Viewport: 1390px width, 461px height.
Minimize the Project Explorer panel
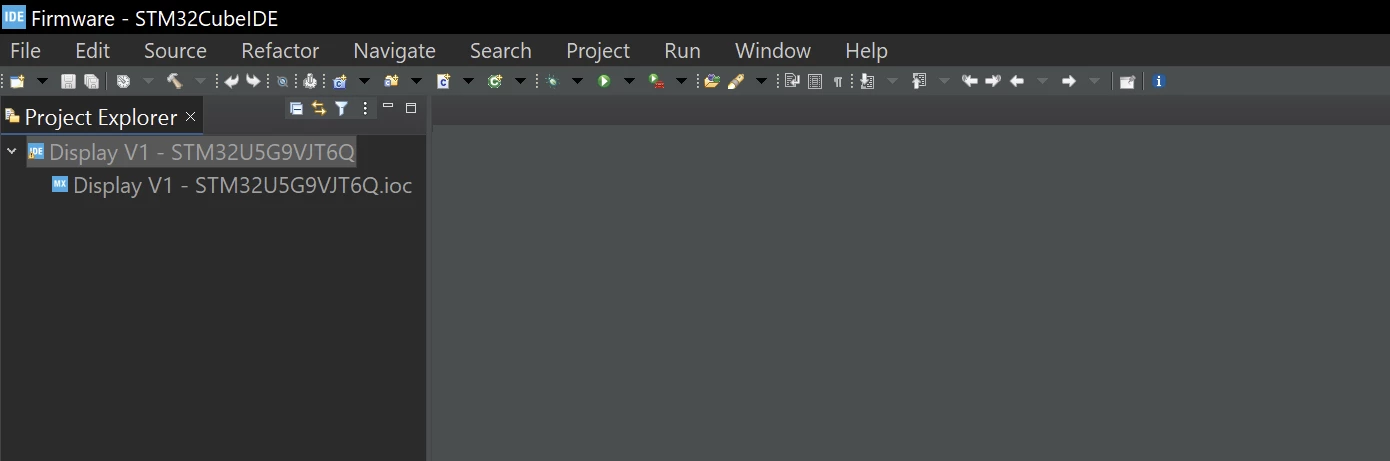(388, 106)
